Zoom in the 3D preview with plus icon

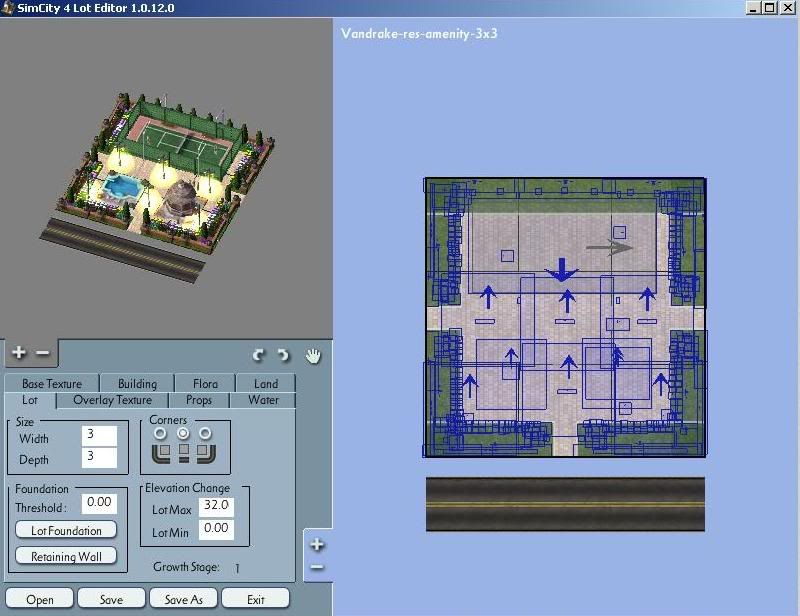[19, 352]
